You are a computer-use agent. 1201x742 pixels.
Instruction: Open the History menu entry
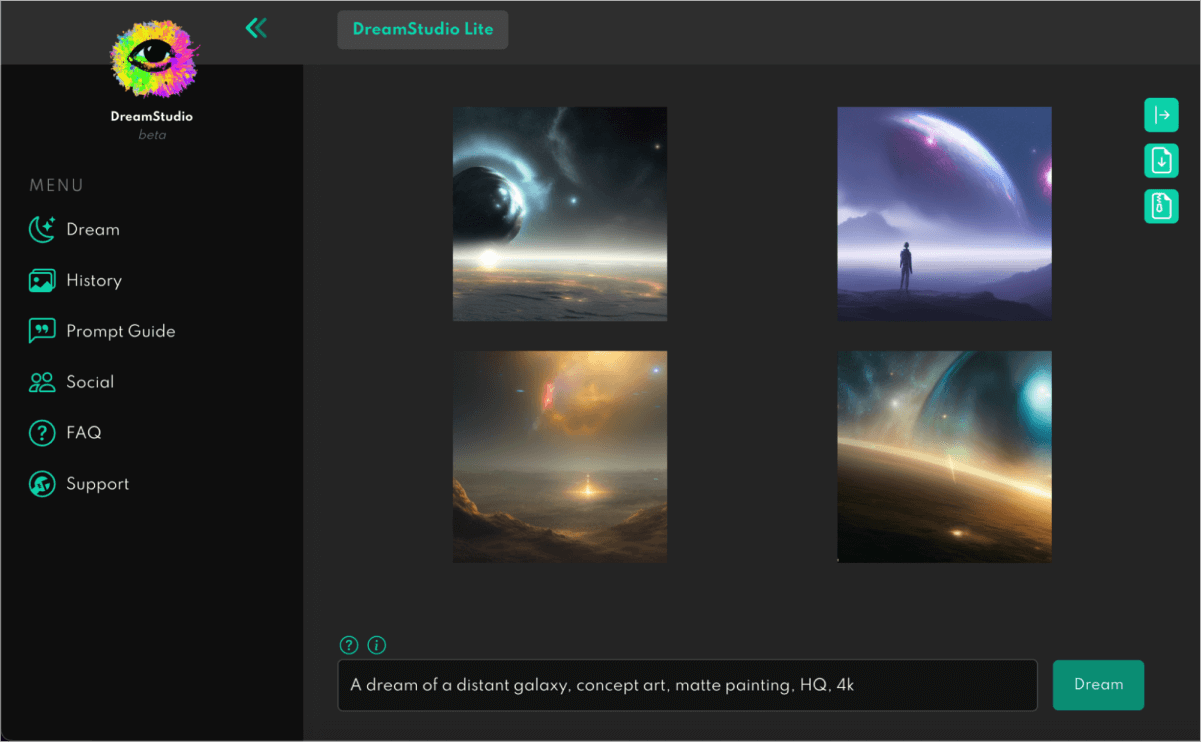pos(94,281)
